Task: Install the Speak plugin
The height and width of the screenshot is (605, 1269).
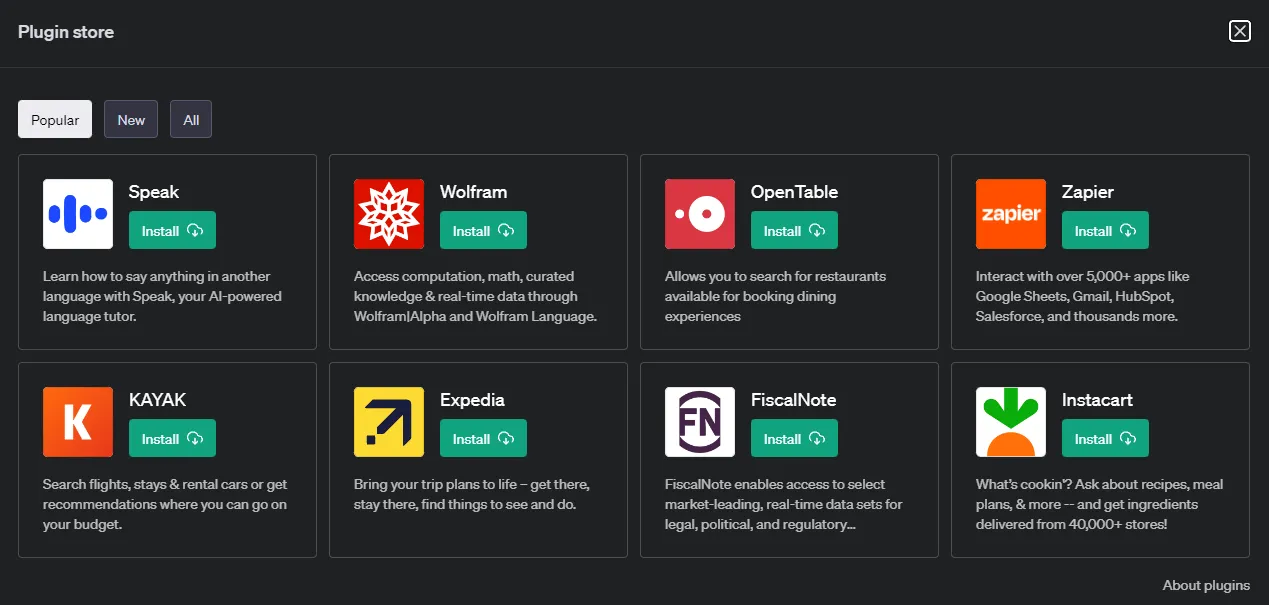Action: 172,230
